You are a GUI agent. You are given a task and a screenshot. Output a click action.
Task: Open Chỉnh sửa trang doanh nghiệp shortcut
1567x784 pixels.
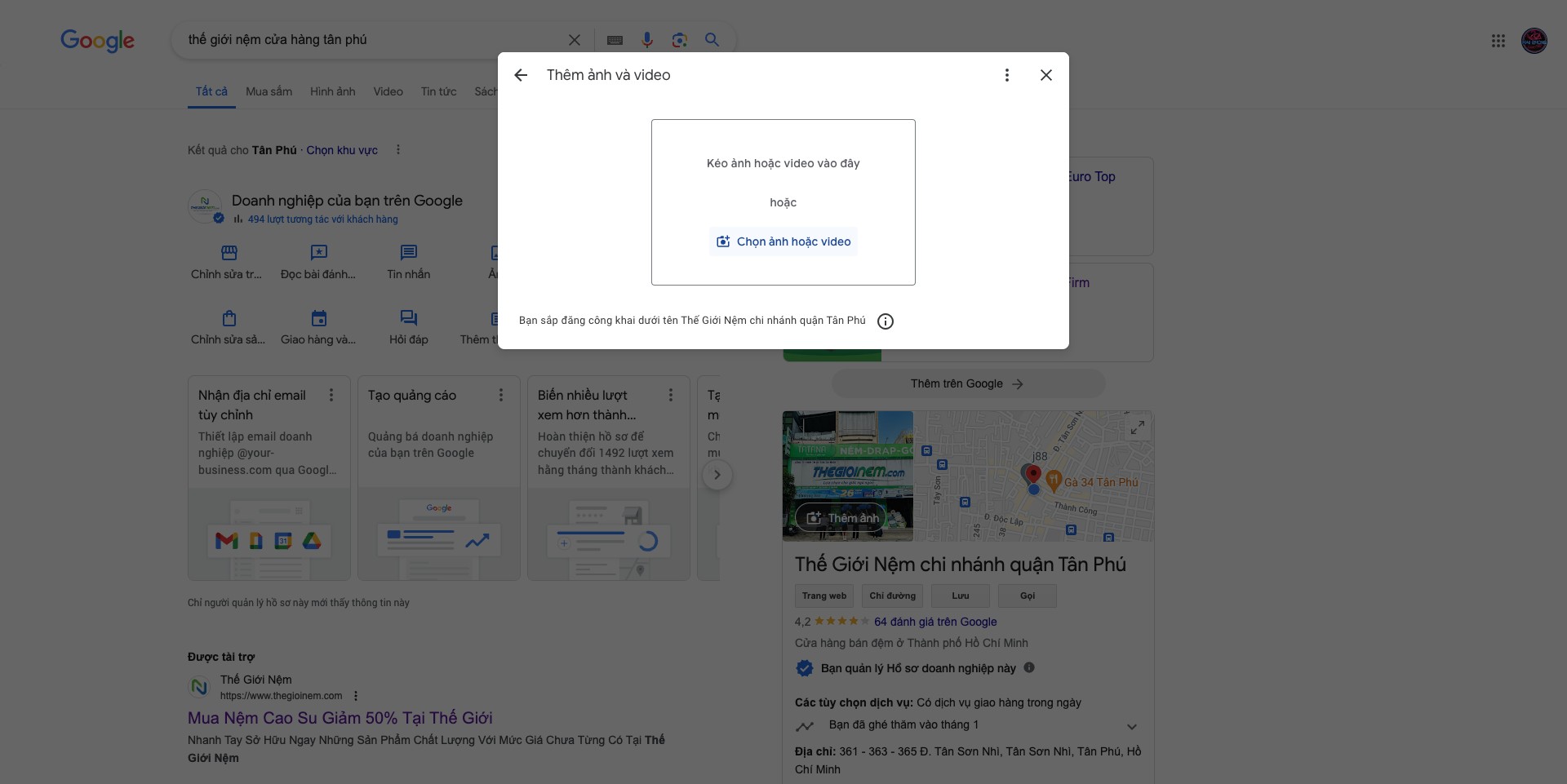pos(227,263)
